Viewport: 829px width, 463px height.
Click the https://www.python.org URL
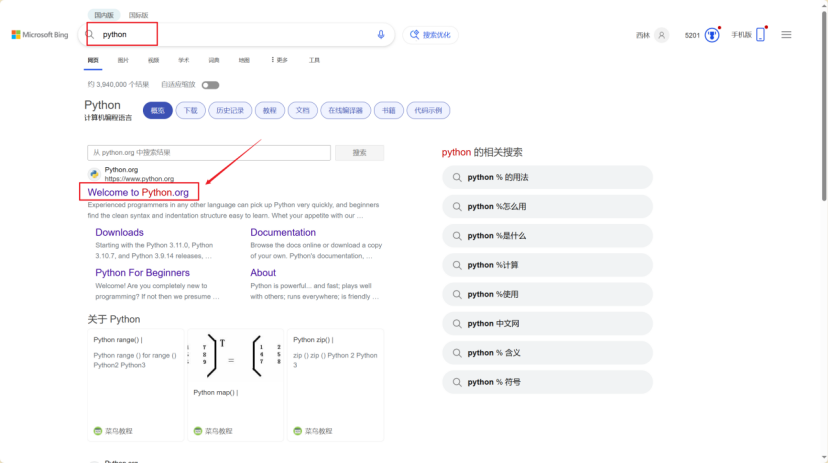(x=139, y=179)
